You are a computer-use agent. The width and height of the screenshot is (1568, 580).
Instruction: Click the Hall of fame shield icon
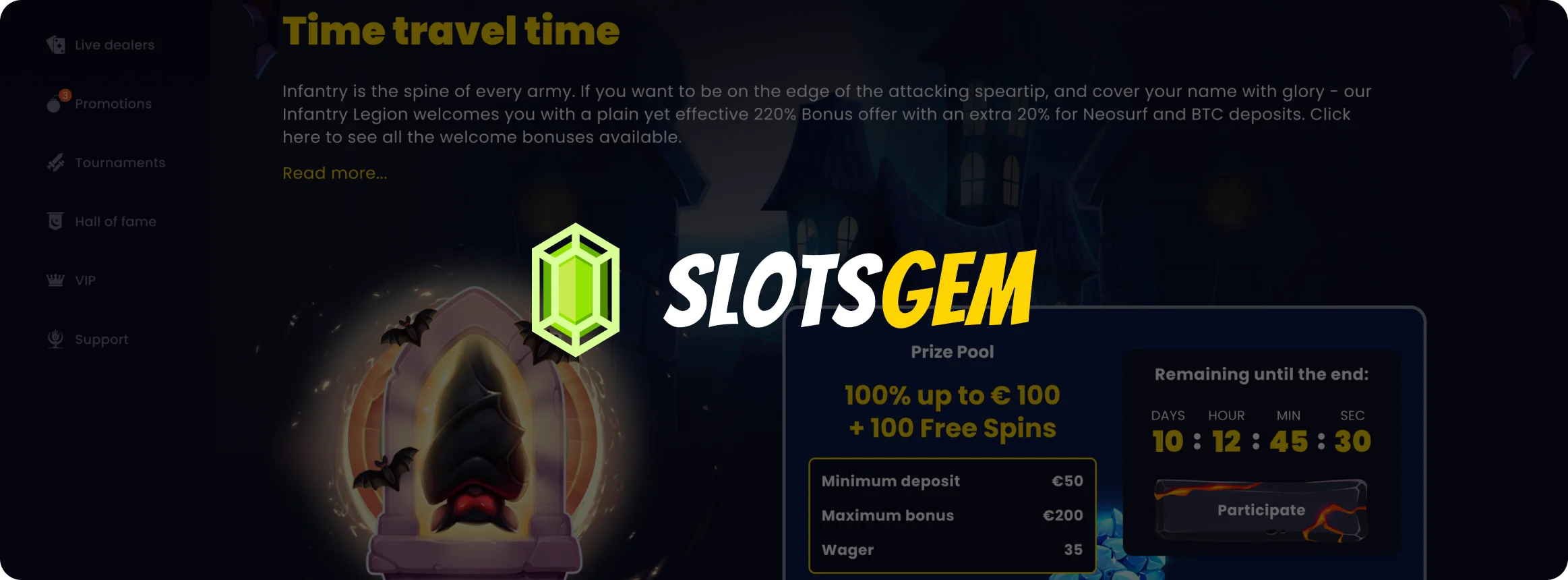point(55,221)
